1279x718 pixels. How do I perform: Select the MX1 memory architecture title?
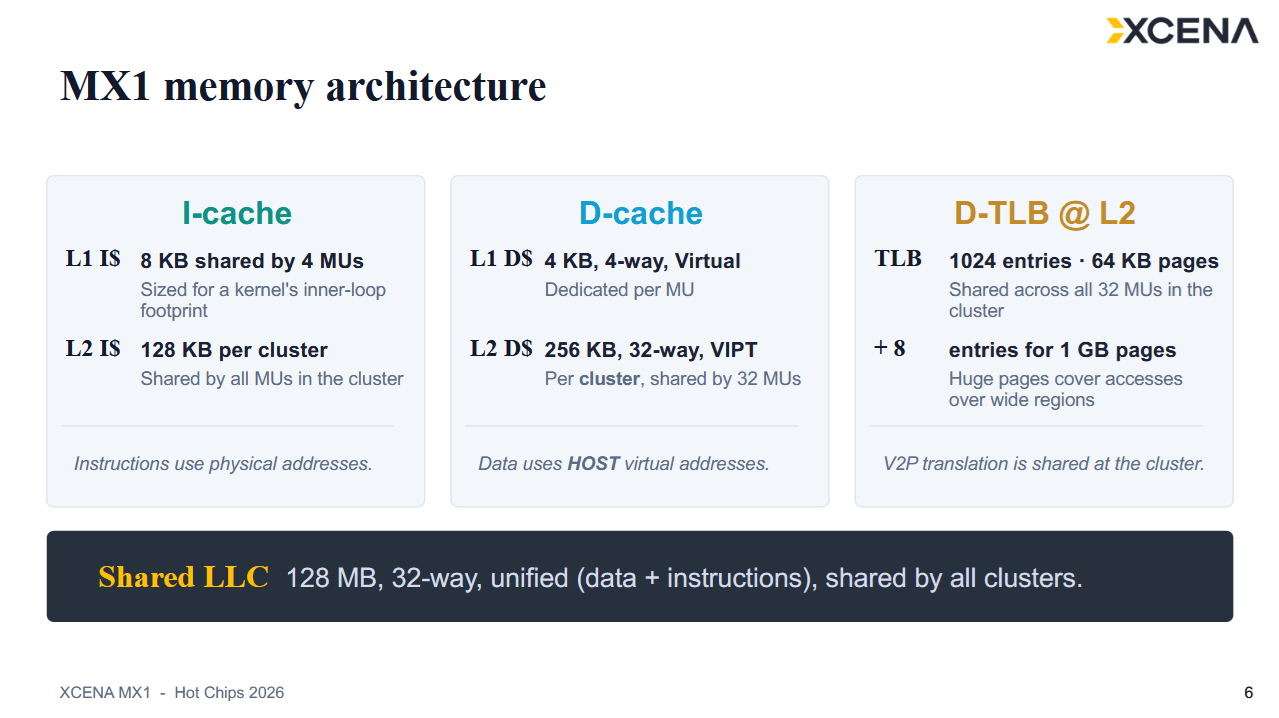click(303, 86)
